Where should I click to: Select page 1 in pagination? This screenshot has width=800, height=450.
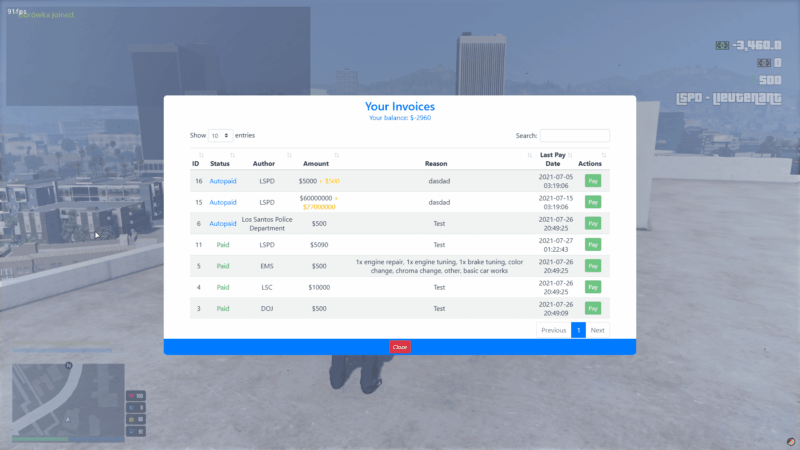click(578, 331)
